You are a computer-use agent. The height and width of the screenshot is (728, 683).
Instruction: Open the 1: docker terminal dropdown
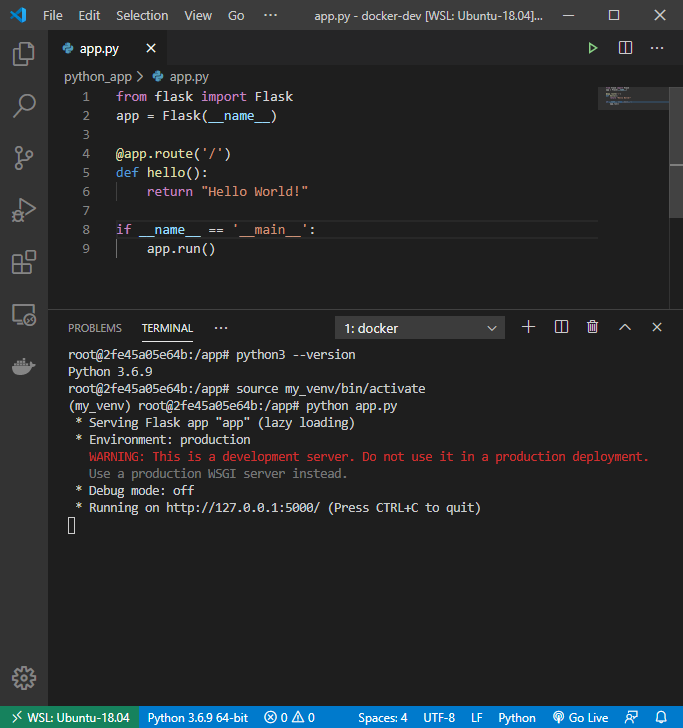[x=420, y=328]
